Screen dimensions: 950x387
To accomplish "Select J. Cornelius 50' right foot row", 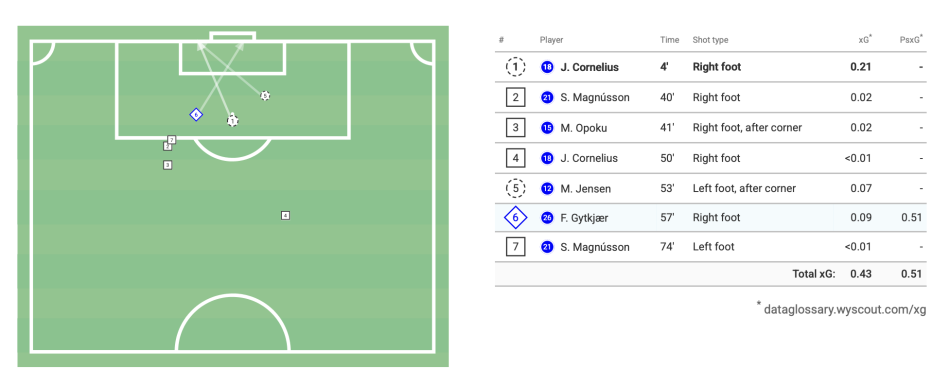I will tap(711, 158).
